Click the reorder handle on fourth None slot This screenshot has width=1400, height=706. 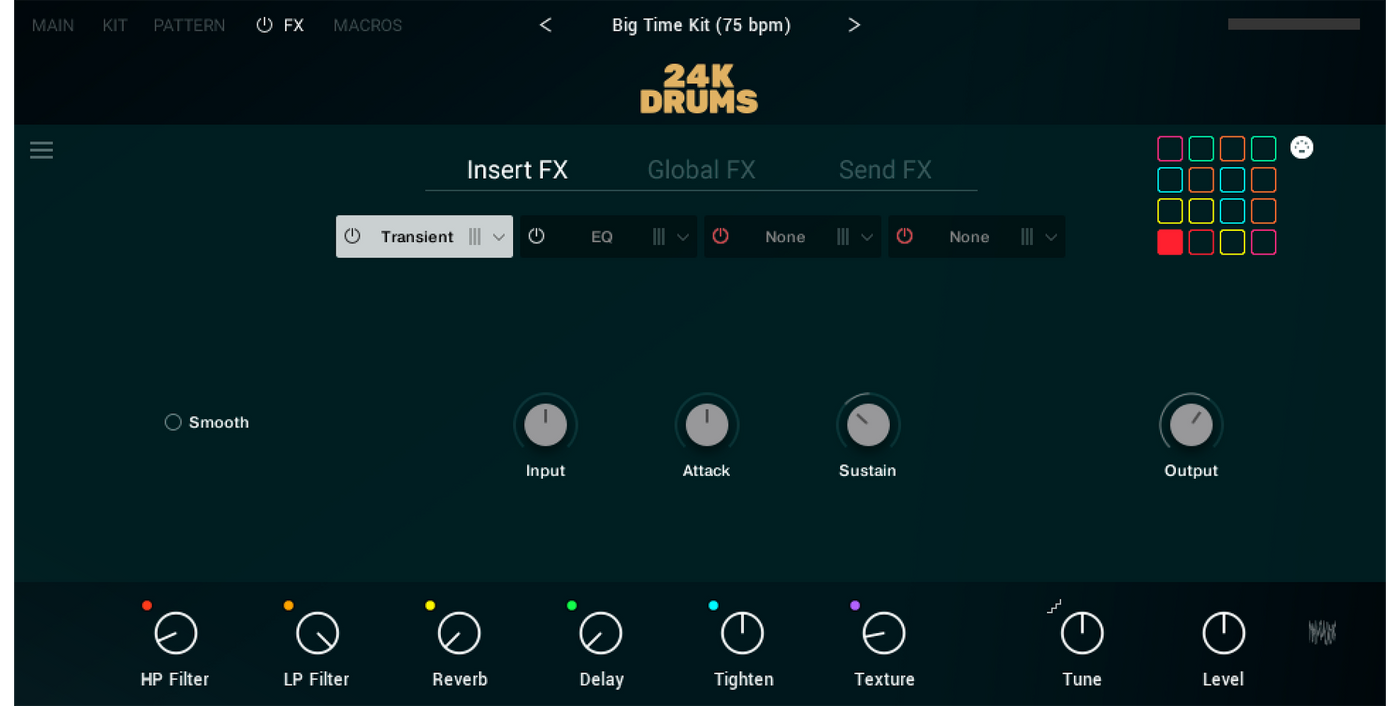[1027, 237]
